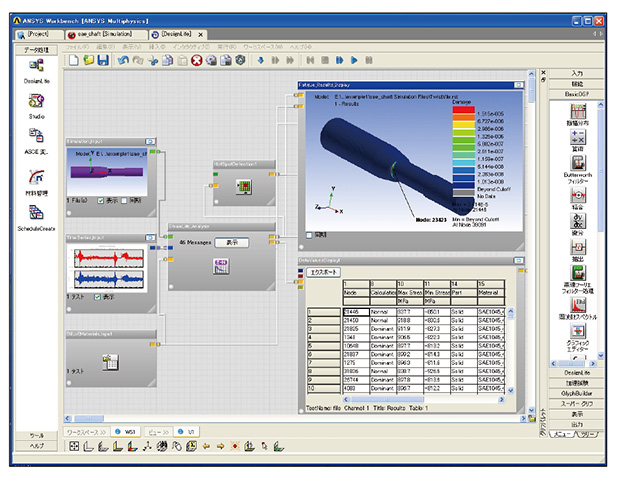This screenshot has width=620, height=482.
Task: Click the blue down-arrow step icon
Action: (261, 60)
